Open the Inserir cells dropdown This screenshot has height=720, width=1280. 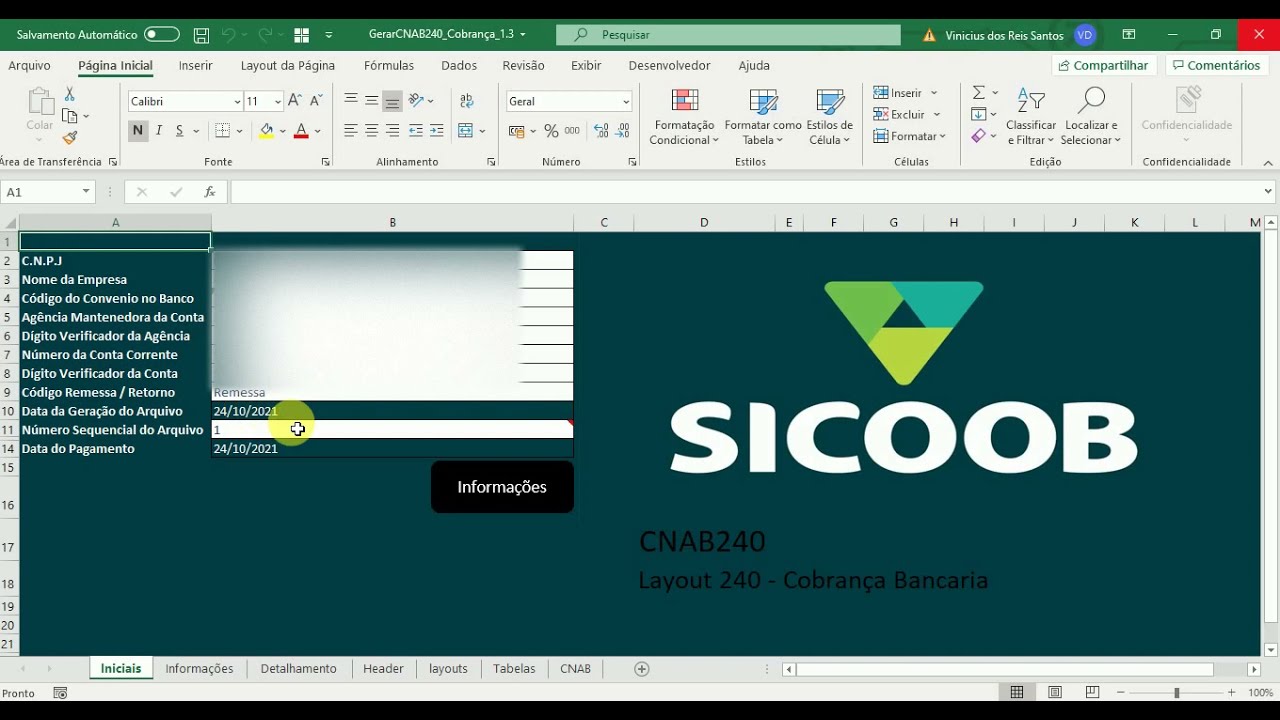point(934,93)
